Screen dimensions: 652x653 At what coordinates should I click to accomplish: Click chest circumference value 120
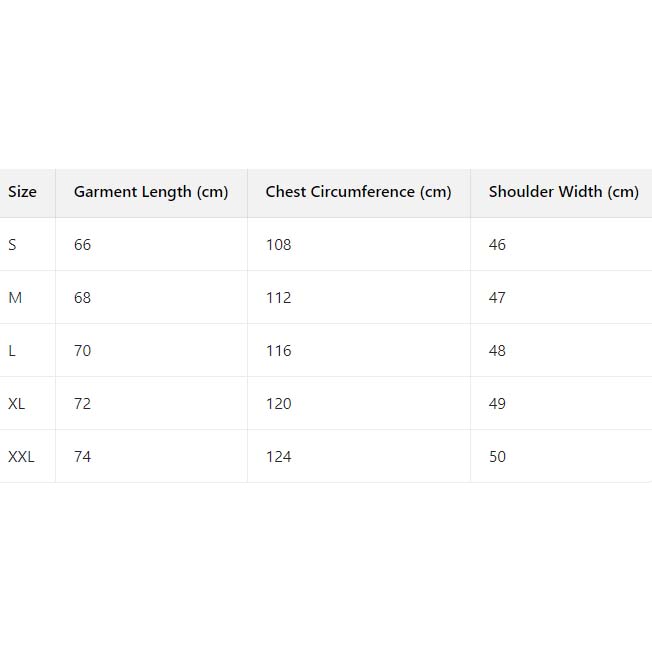[278, 404]
